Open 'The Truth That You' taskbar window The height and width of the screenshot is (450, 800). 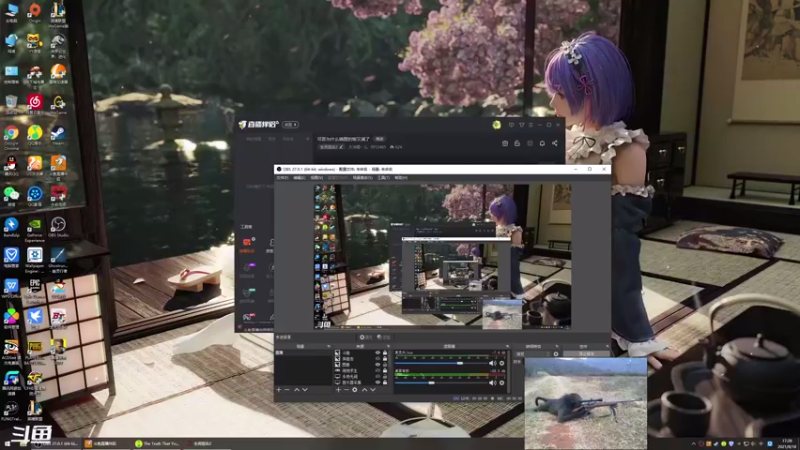[x=157, y=443]
